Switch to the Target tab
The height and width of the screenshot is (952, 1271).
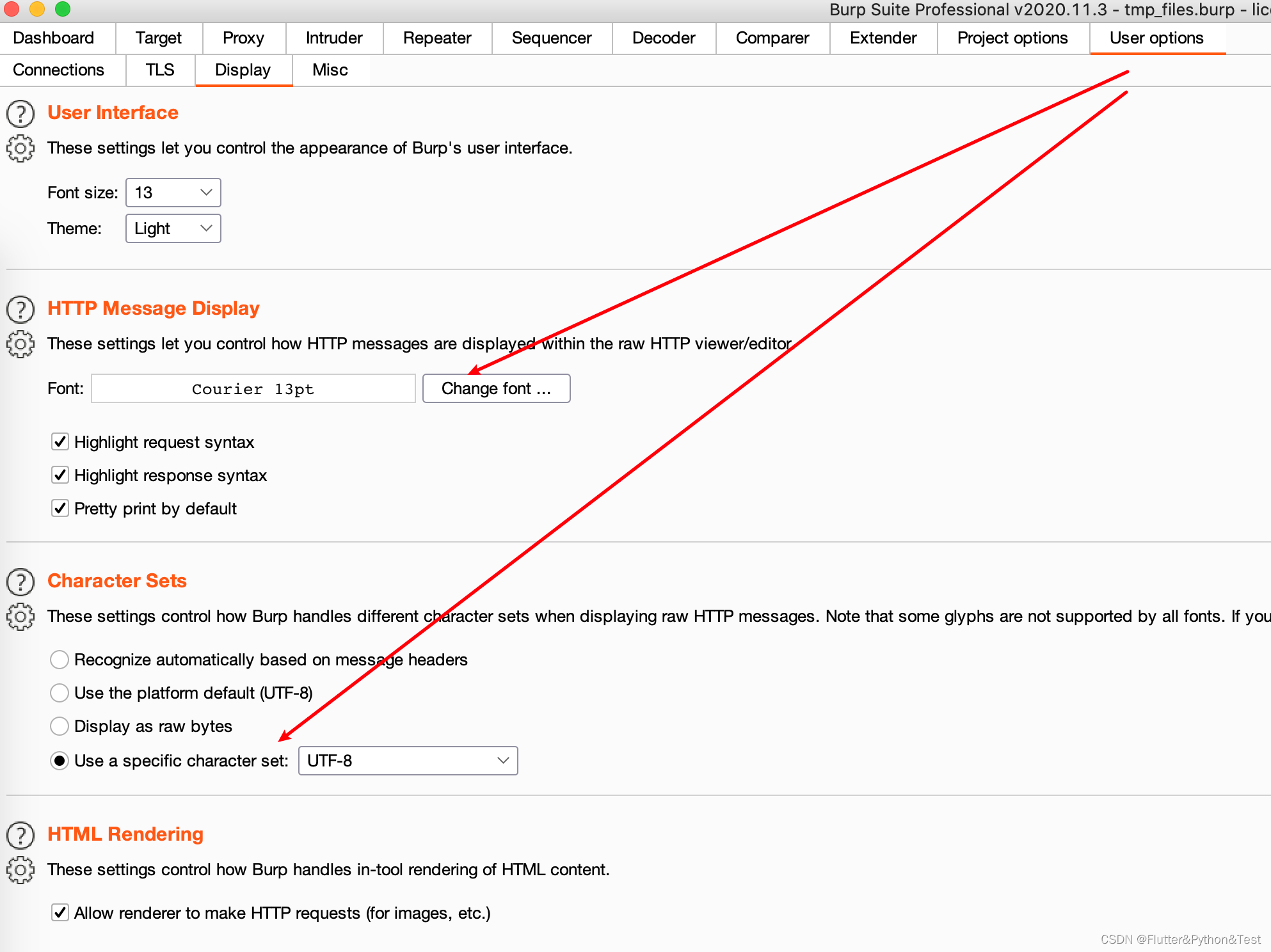click(159, 38)
